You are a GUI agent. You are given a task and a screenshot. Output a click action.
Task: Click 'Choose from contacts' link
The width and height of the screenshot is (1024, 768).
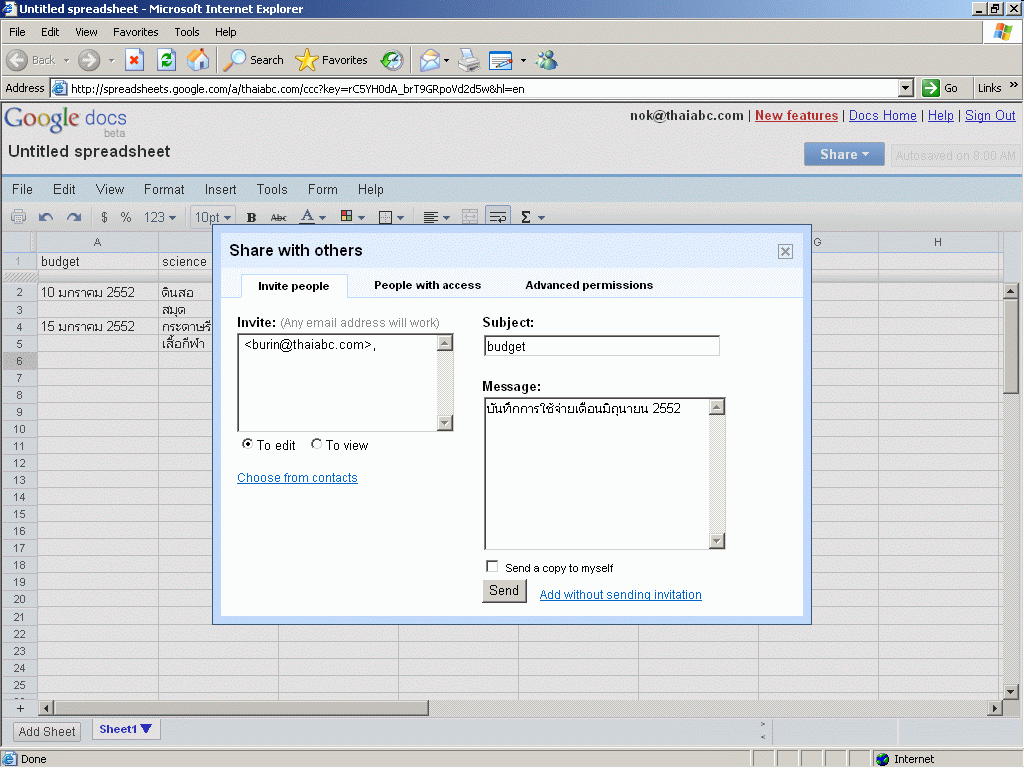pos(297,478)
